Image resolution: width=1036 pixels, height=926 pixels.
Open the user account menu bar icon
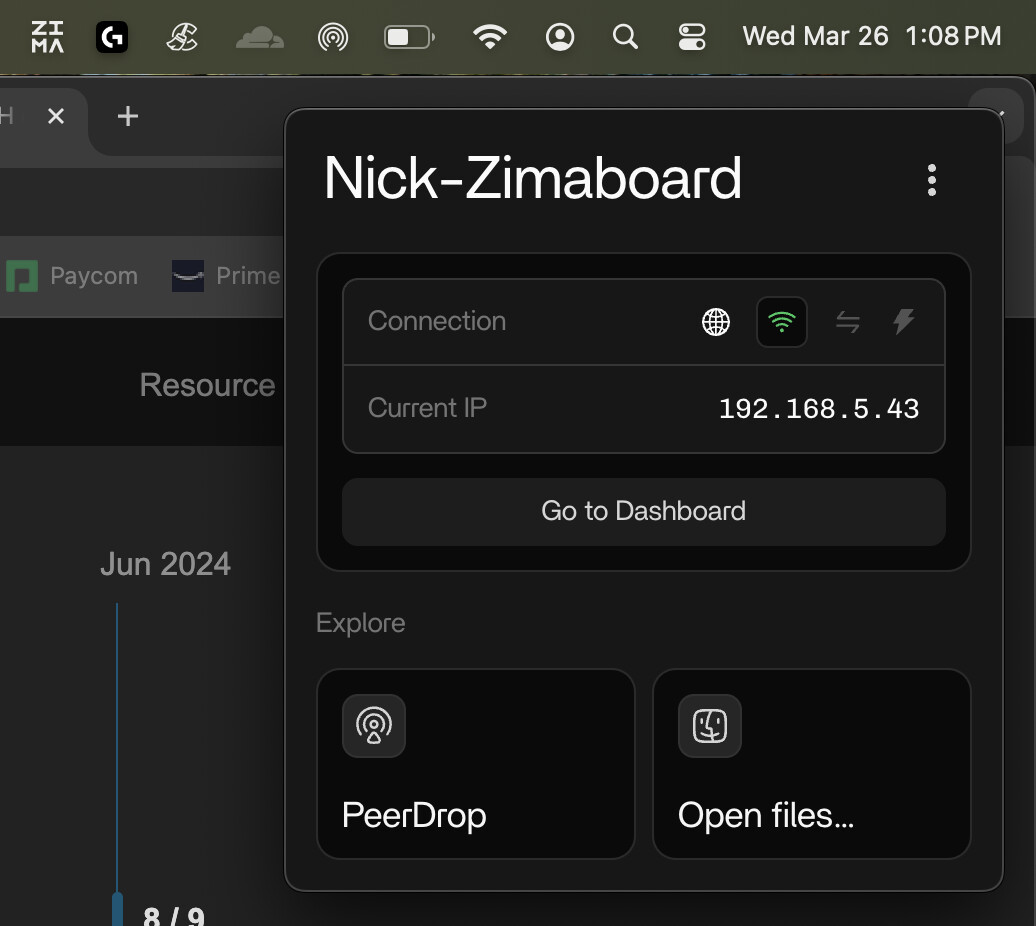coord(560,37)
